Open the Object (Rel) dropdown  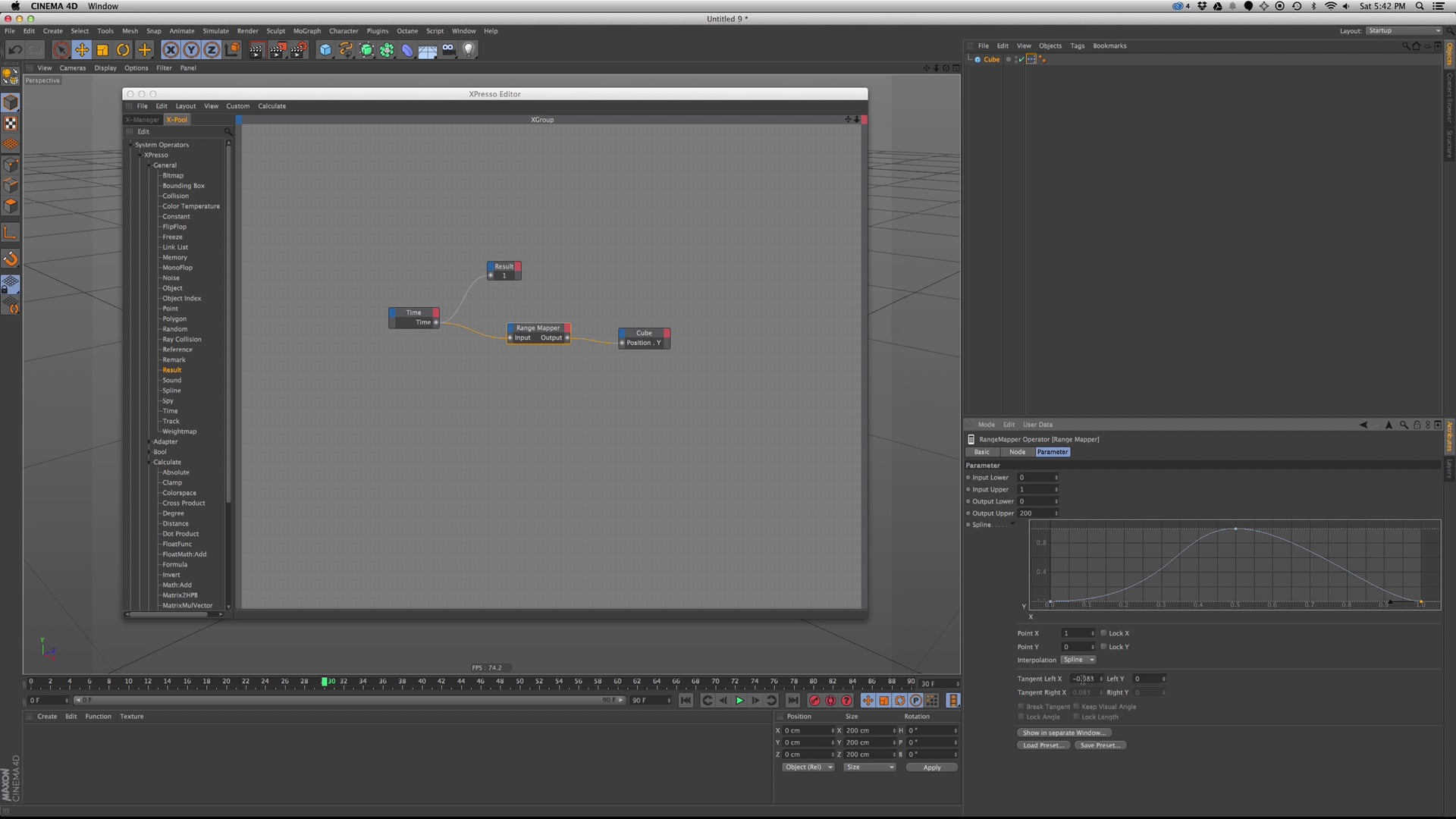coord(808,767)
